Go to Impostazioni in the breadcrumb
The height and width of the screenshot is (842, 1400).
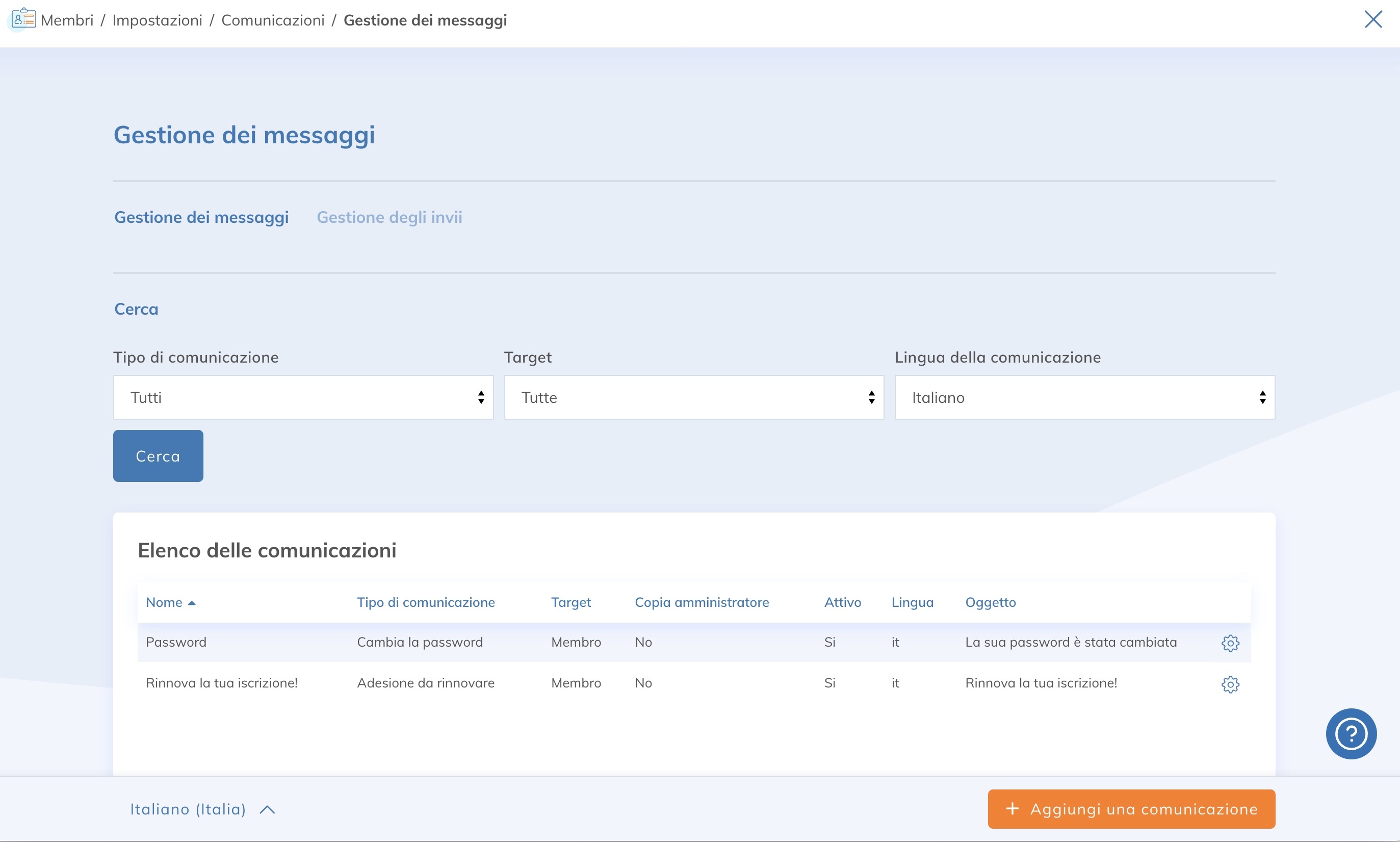(x=157, y=20)
